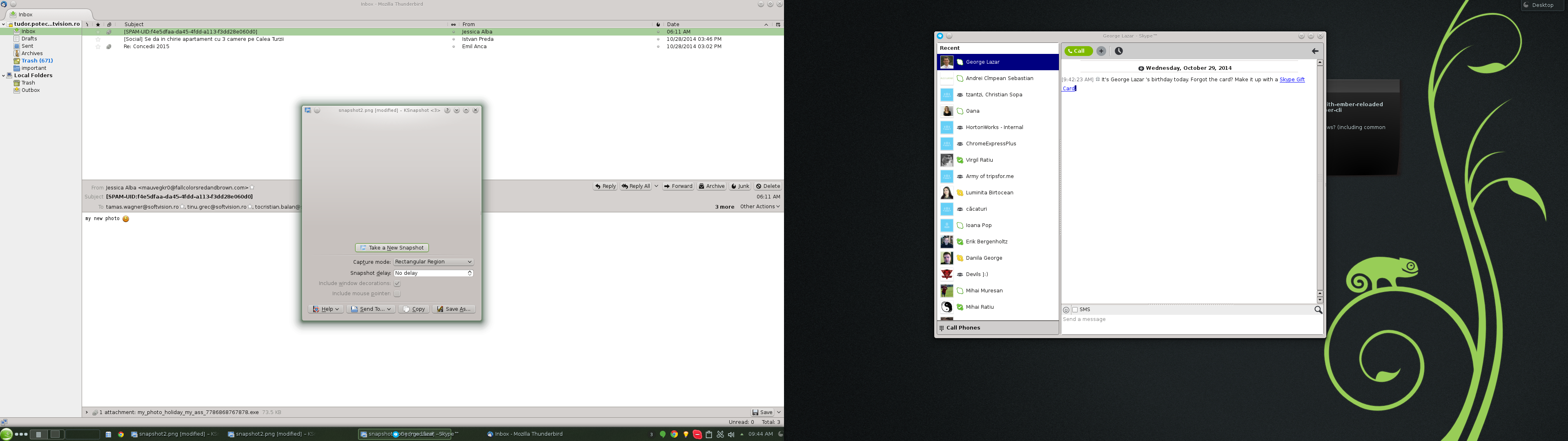Viewport: 1568px width, 441px height.
Task: Select Erik Bergenholtz in Skype contacts
Action: click(998, 242)
